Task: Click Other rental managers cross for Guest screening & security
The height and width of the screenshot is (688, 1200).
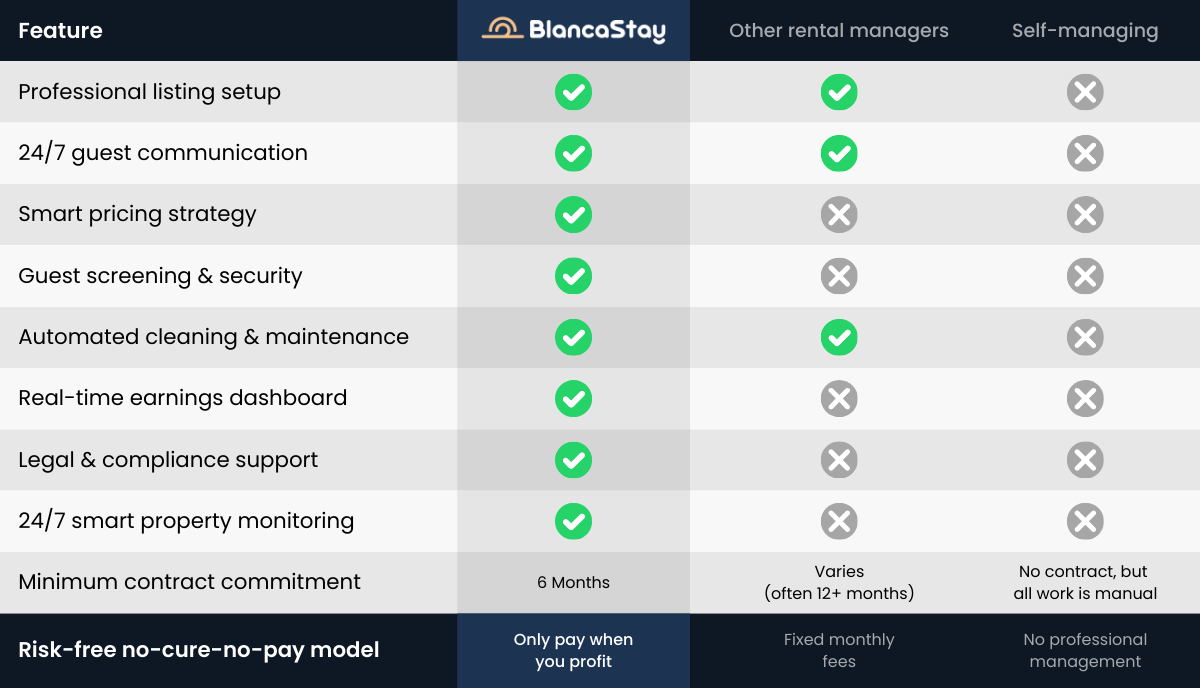Action: click(x=839, y=276)
